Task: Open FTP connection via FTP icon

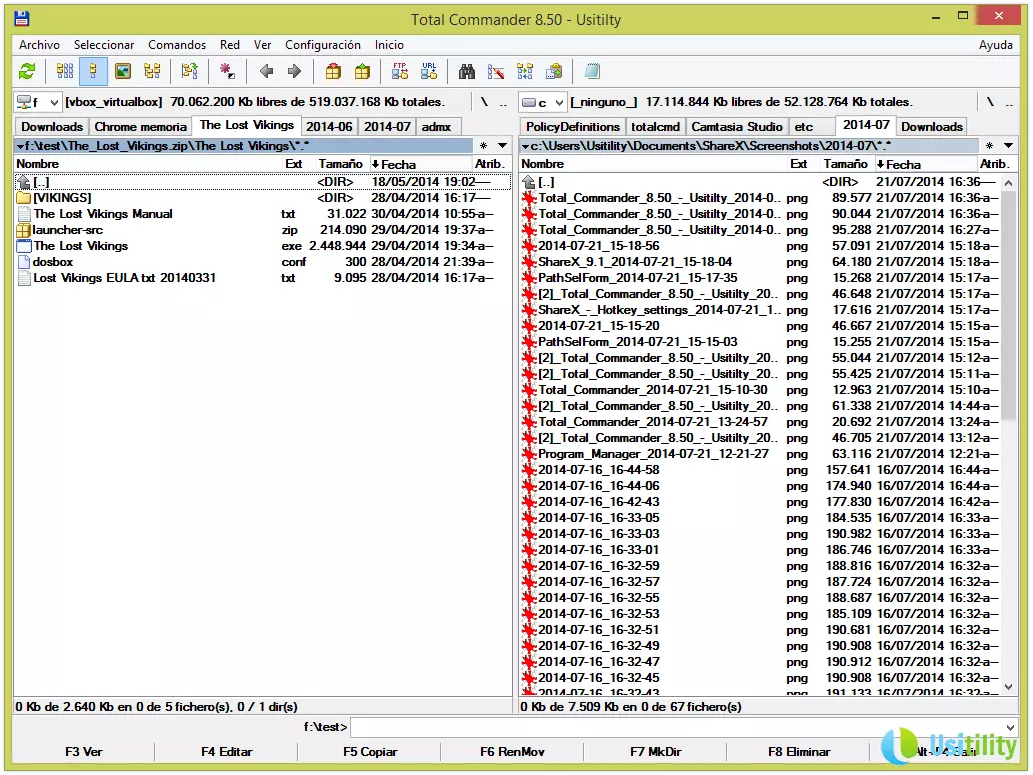Action: click(x=400, y=71)
